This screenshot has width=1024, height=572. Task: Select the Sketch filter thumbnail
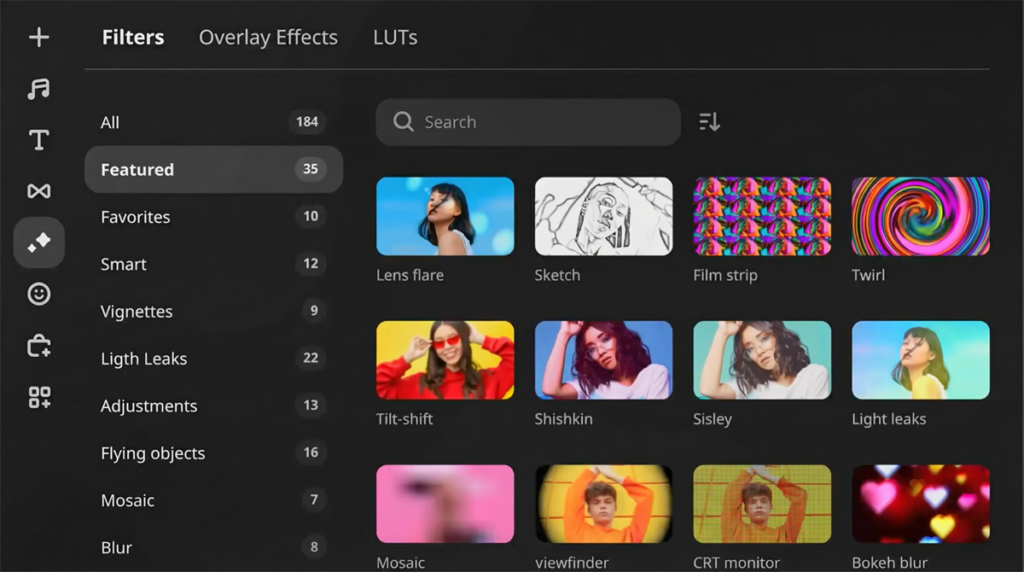(603, 216)
